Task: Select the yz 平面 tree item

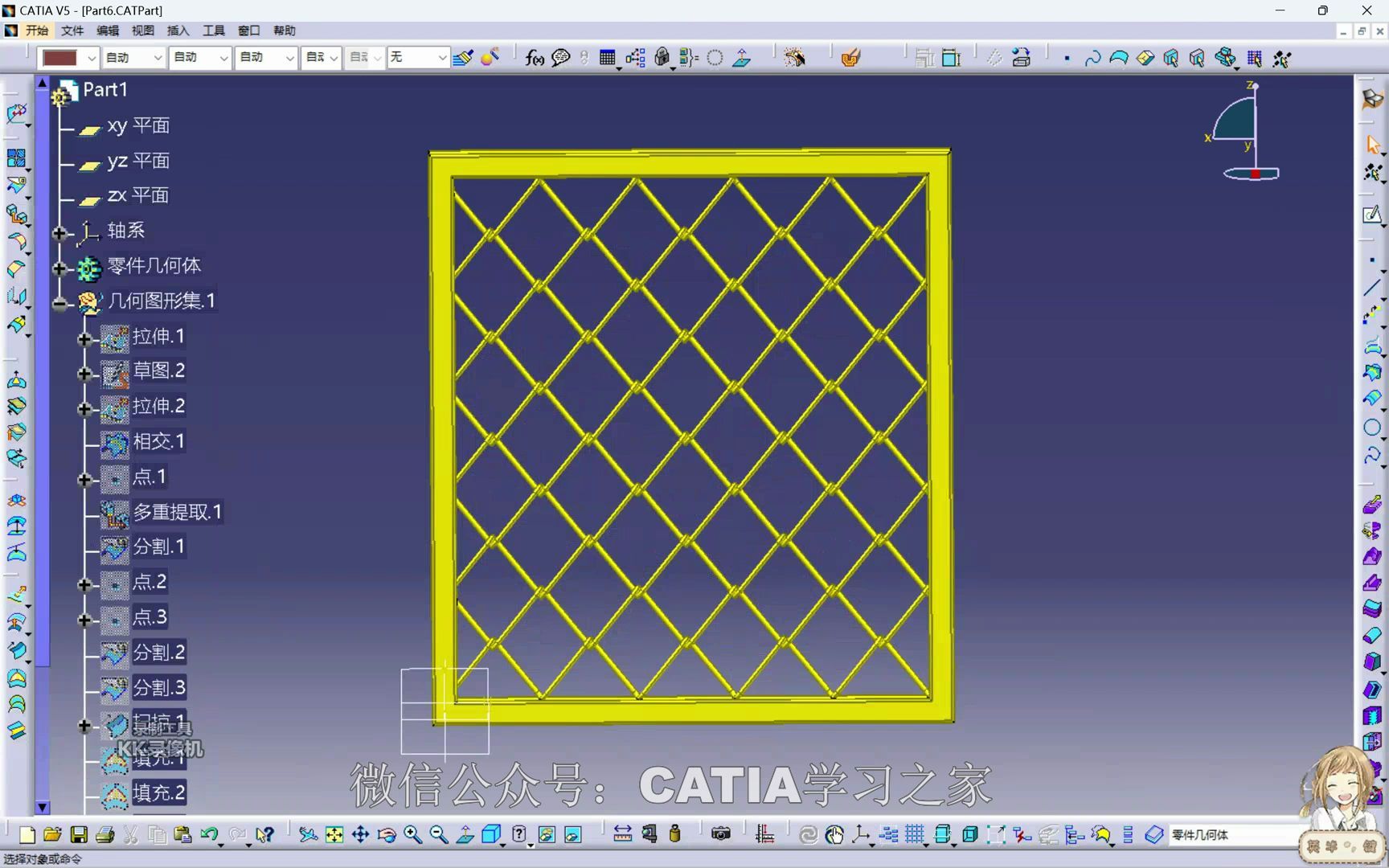Action: coord(138,161)
